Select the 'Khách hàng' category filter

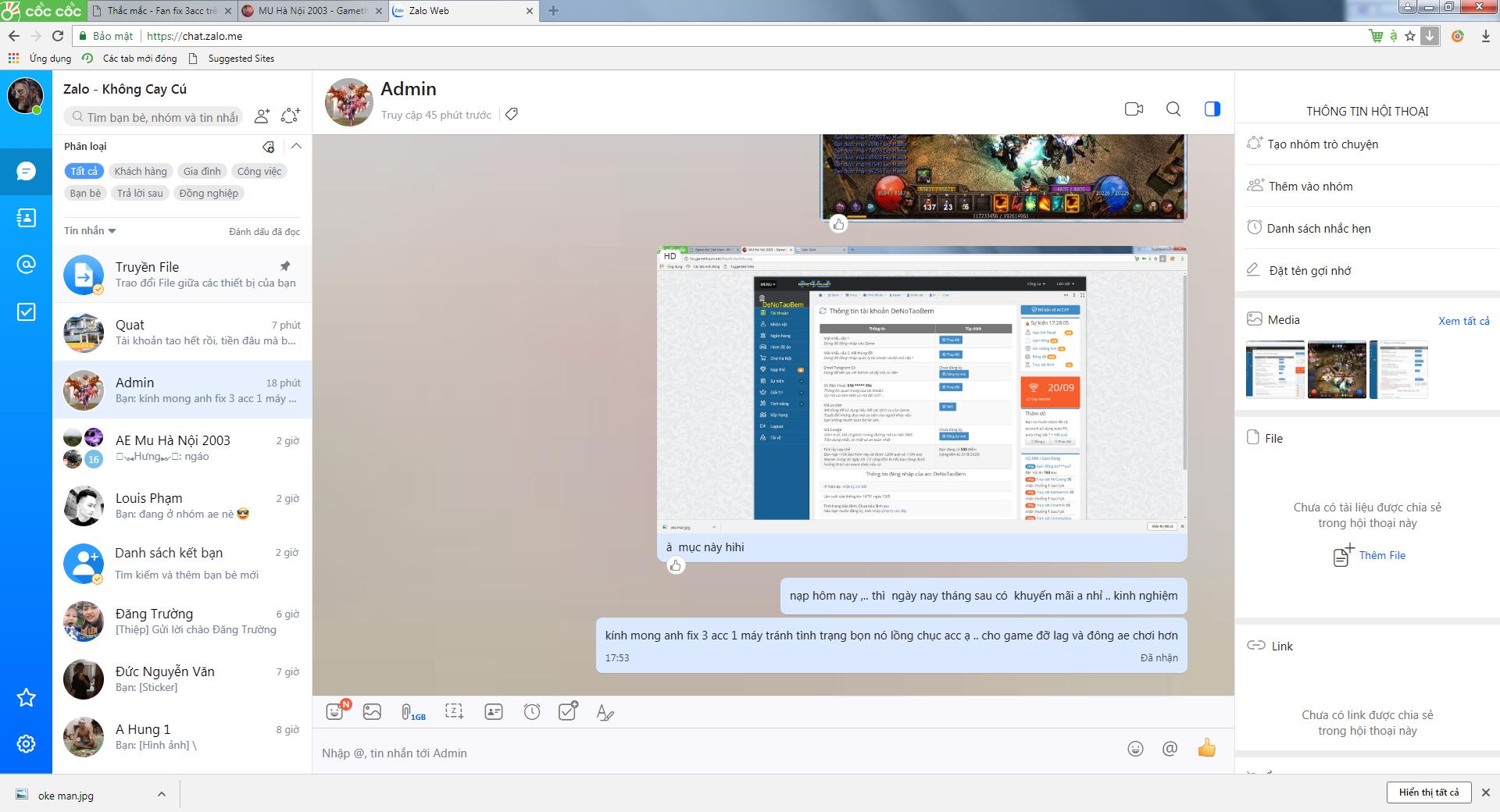point(141,171)
